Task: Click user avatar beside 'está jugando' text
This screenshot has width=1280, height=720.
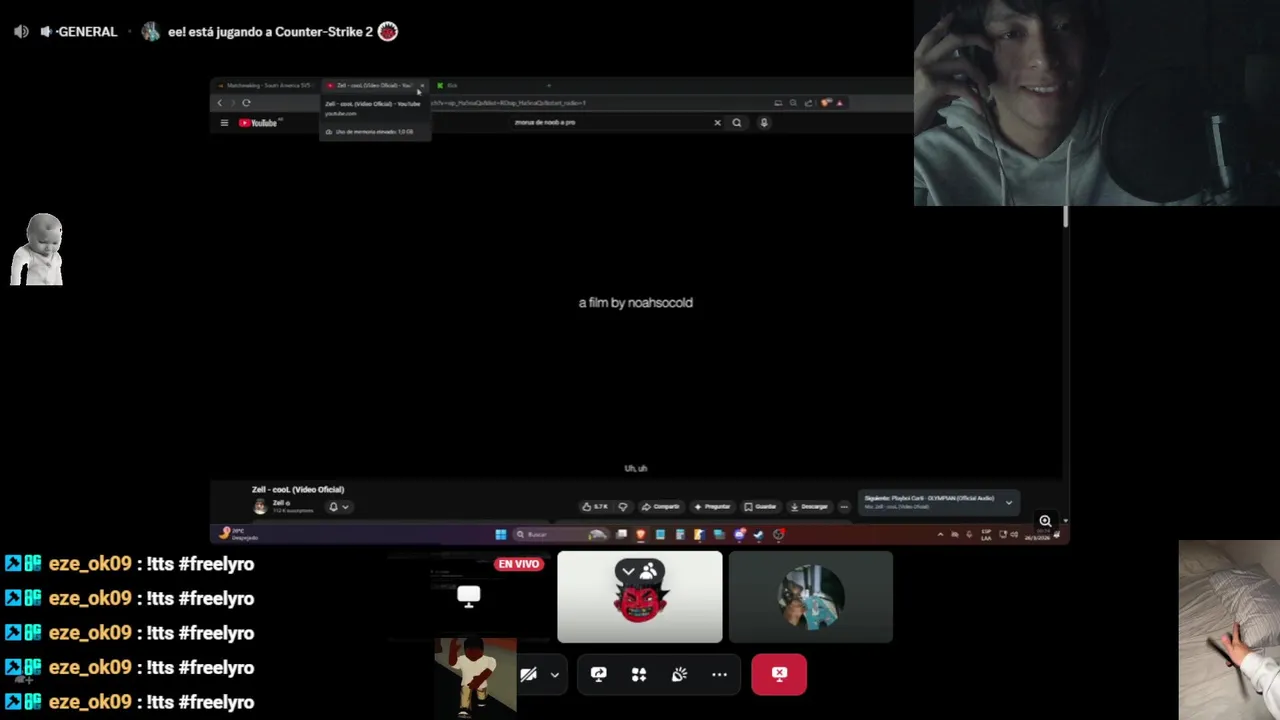Action: [x=151, y=31]
